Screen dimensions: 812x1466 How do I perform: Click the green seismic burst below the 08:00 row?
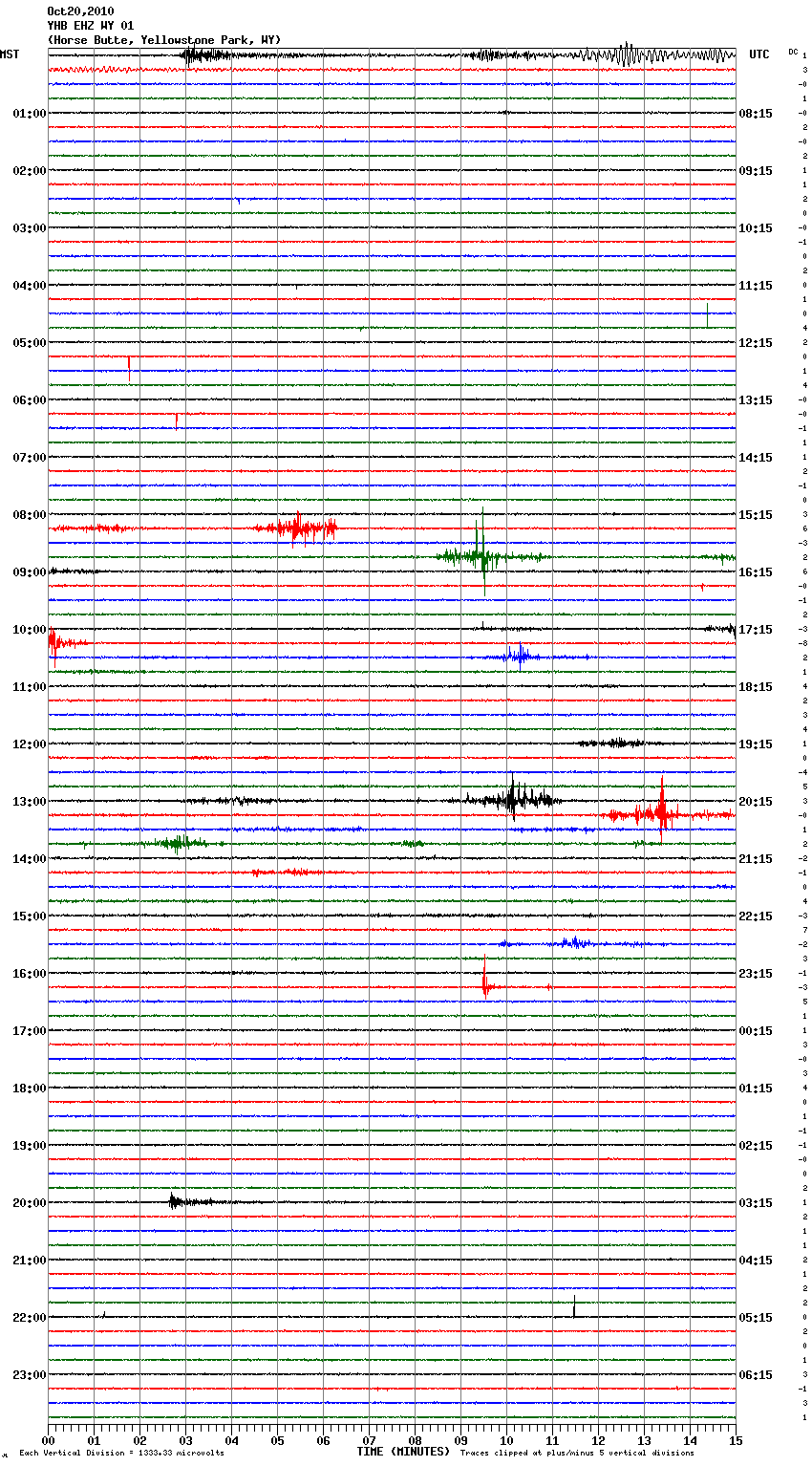pyautogui.click(x=482, y=556)
